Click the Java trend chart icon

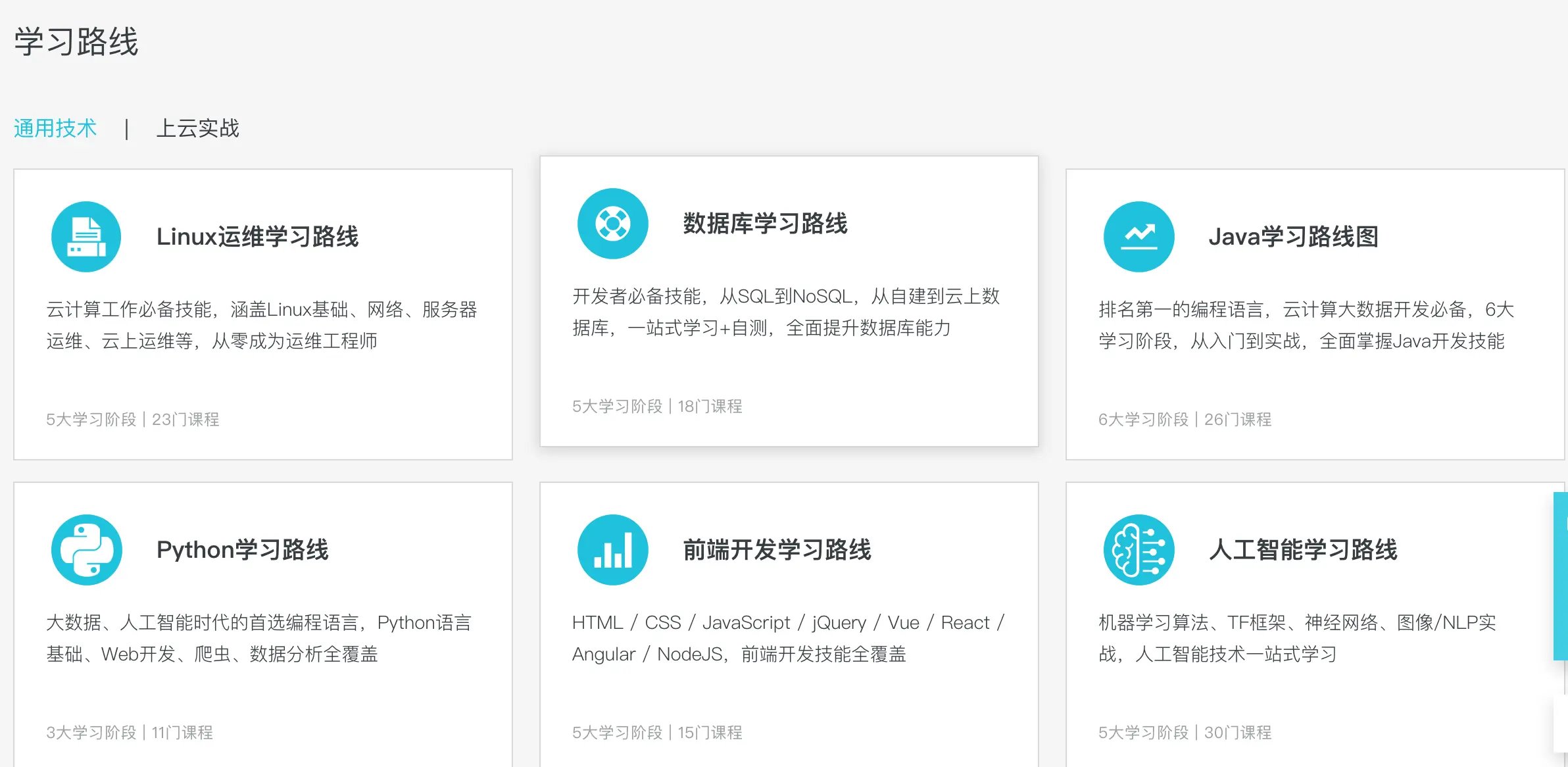click(x=1139, y=237)
